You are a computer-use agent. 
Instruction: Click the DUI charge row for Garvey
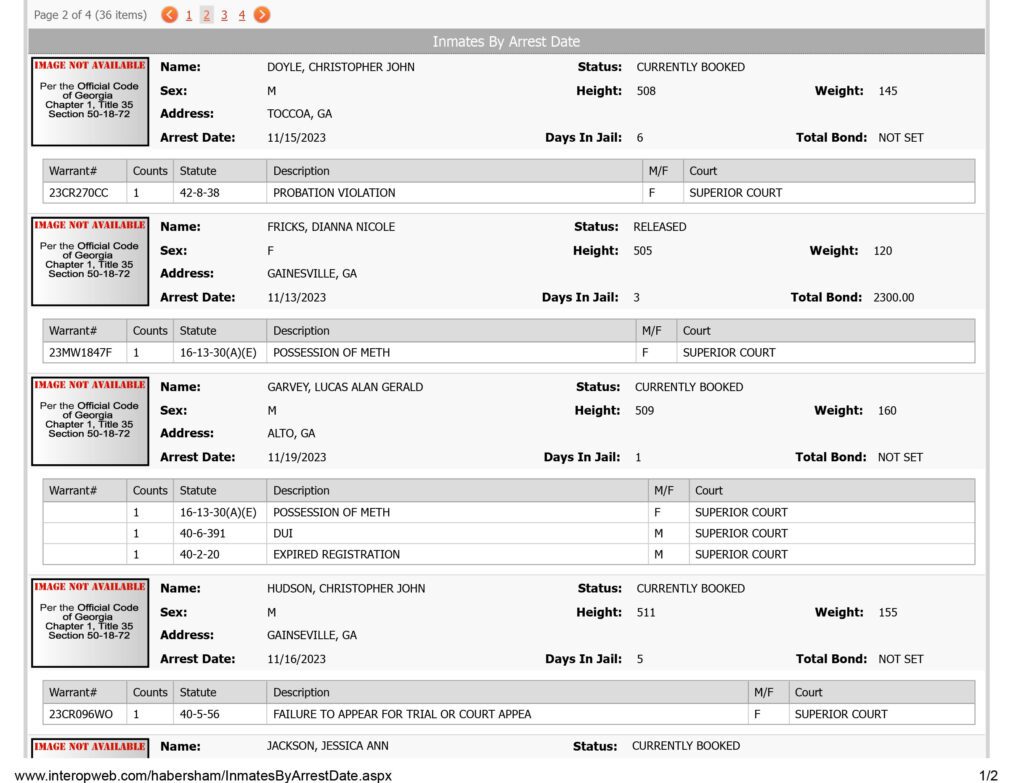coord(509,534)
